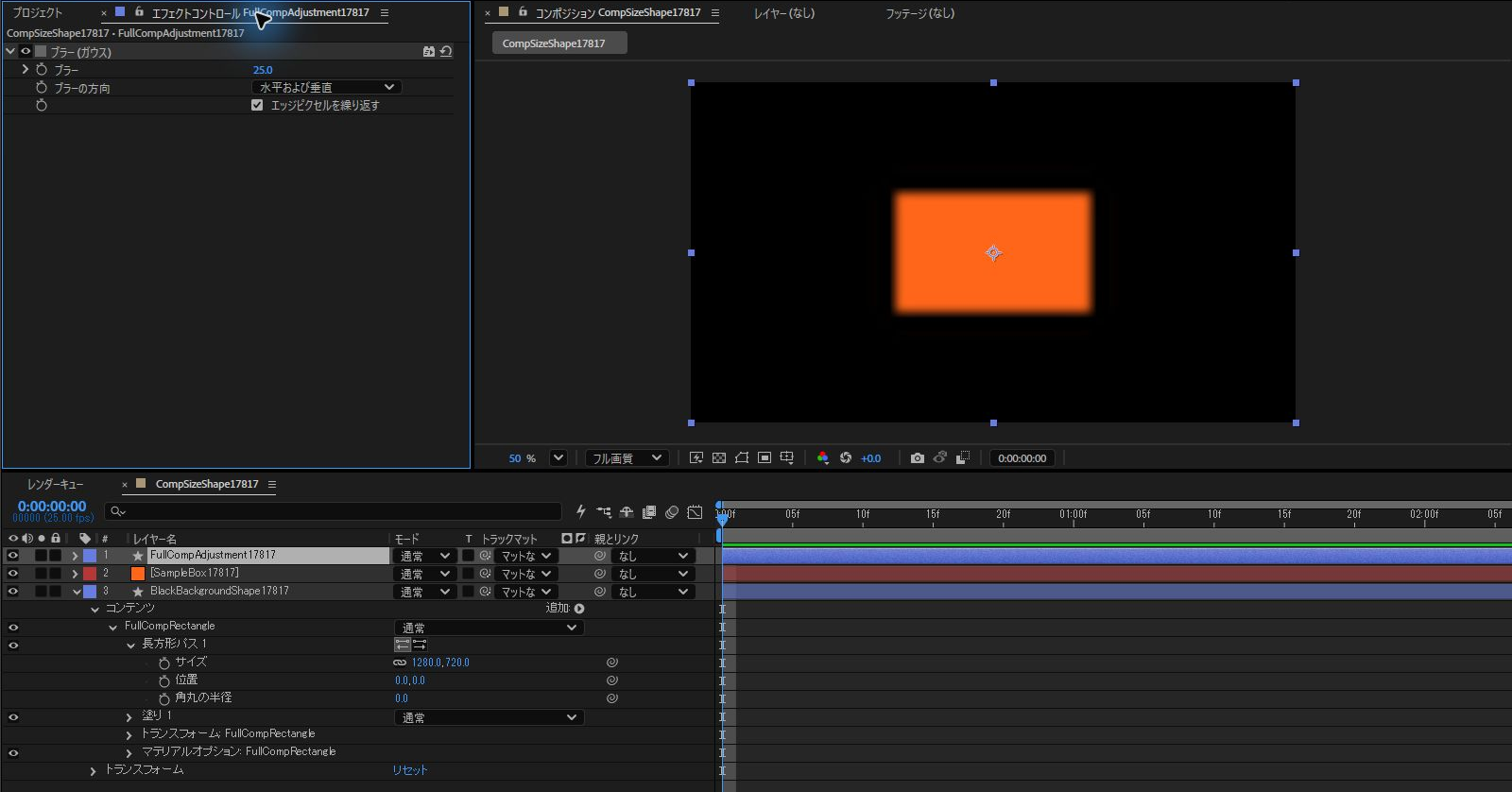Toggle visibility of 長方形パス 1
Screen dimensions: 1512x792
pyautogui.click(x=13, y=645)
